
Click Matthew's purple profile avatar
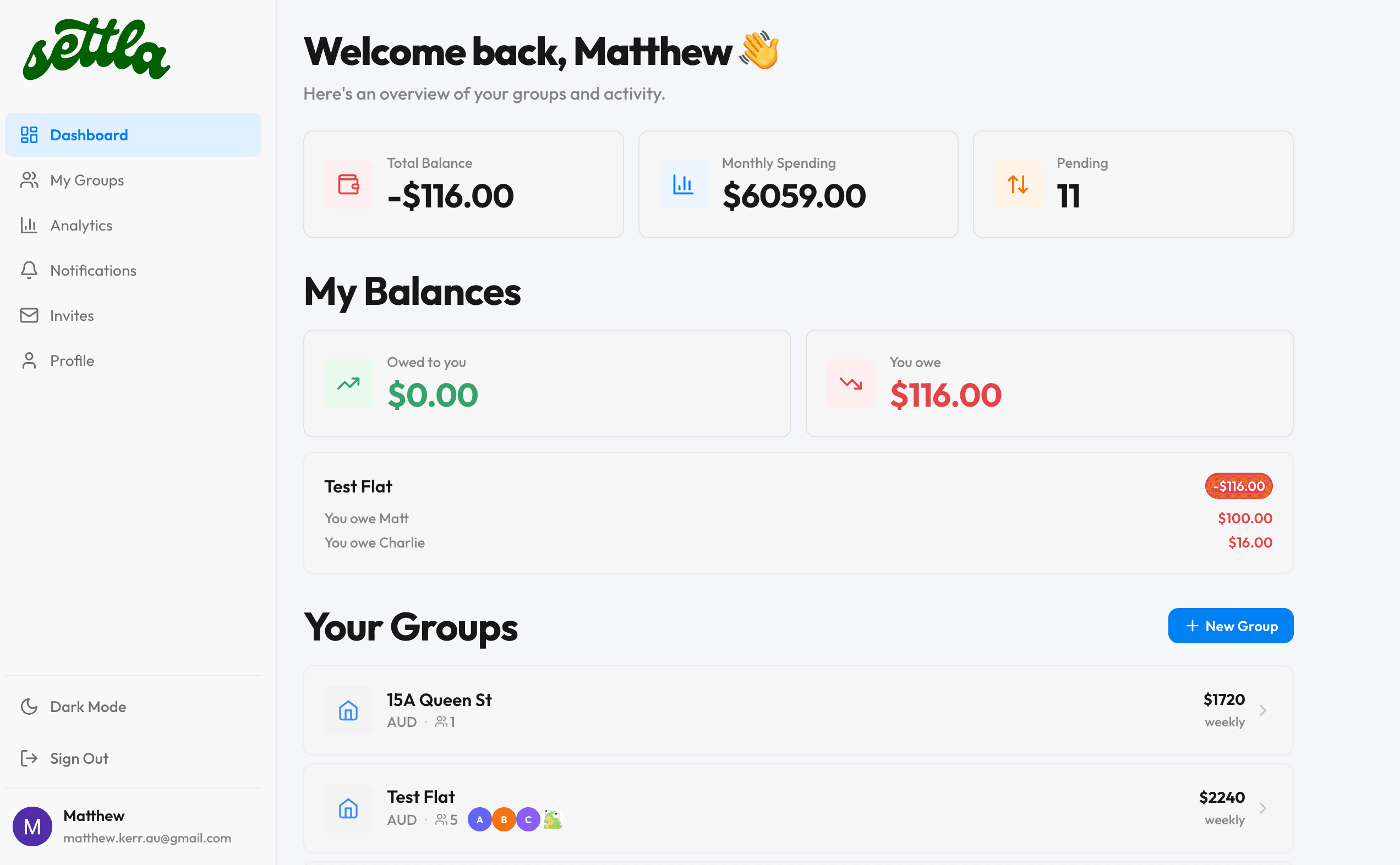pyautogui.click(x=32, y=826)
